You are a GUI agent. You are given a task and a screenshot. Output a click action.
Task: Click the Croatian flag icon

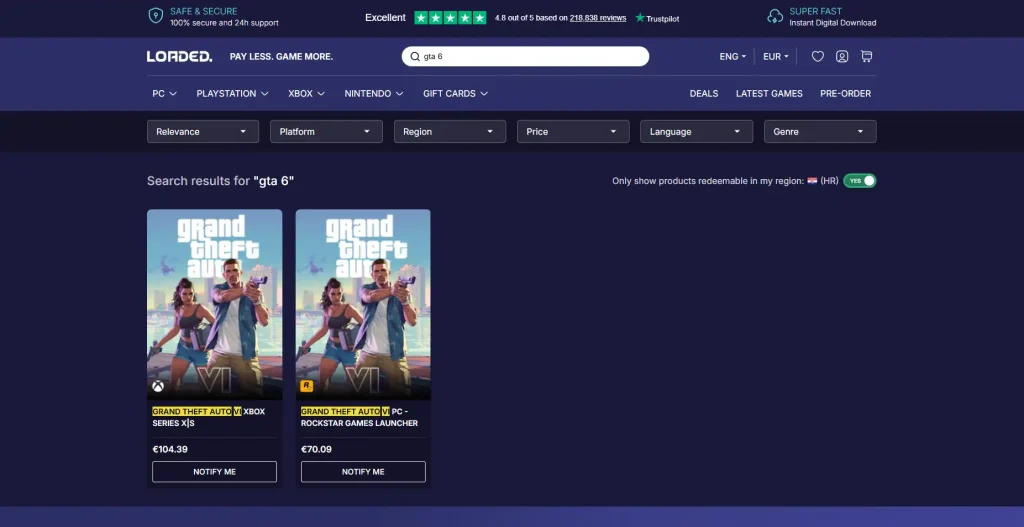click(x=812, y=181)
